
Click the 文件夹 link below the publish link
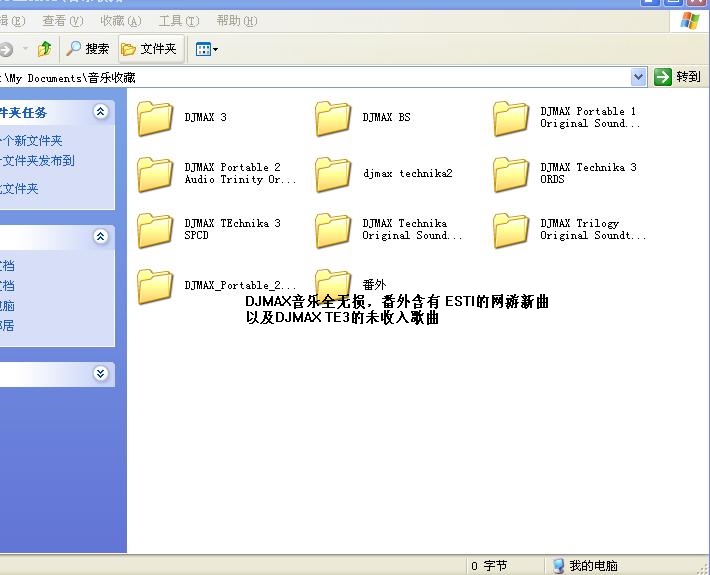coord(19,188)
